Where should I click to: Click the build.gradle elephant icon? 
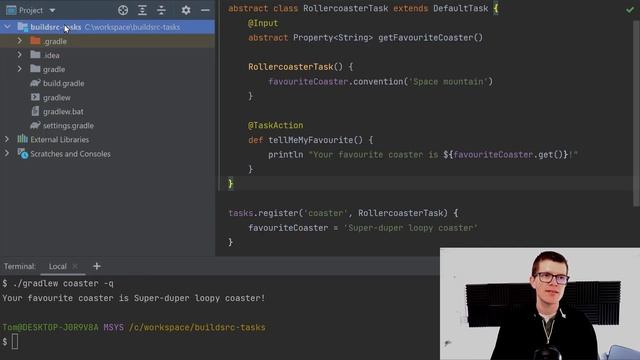pos(36,83)
